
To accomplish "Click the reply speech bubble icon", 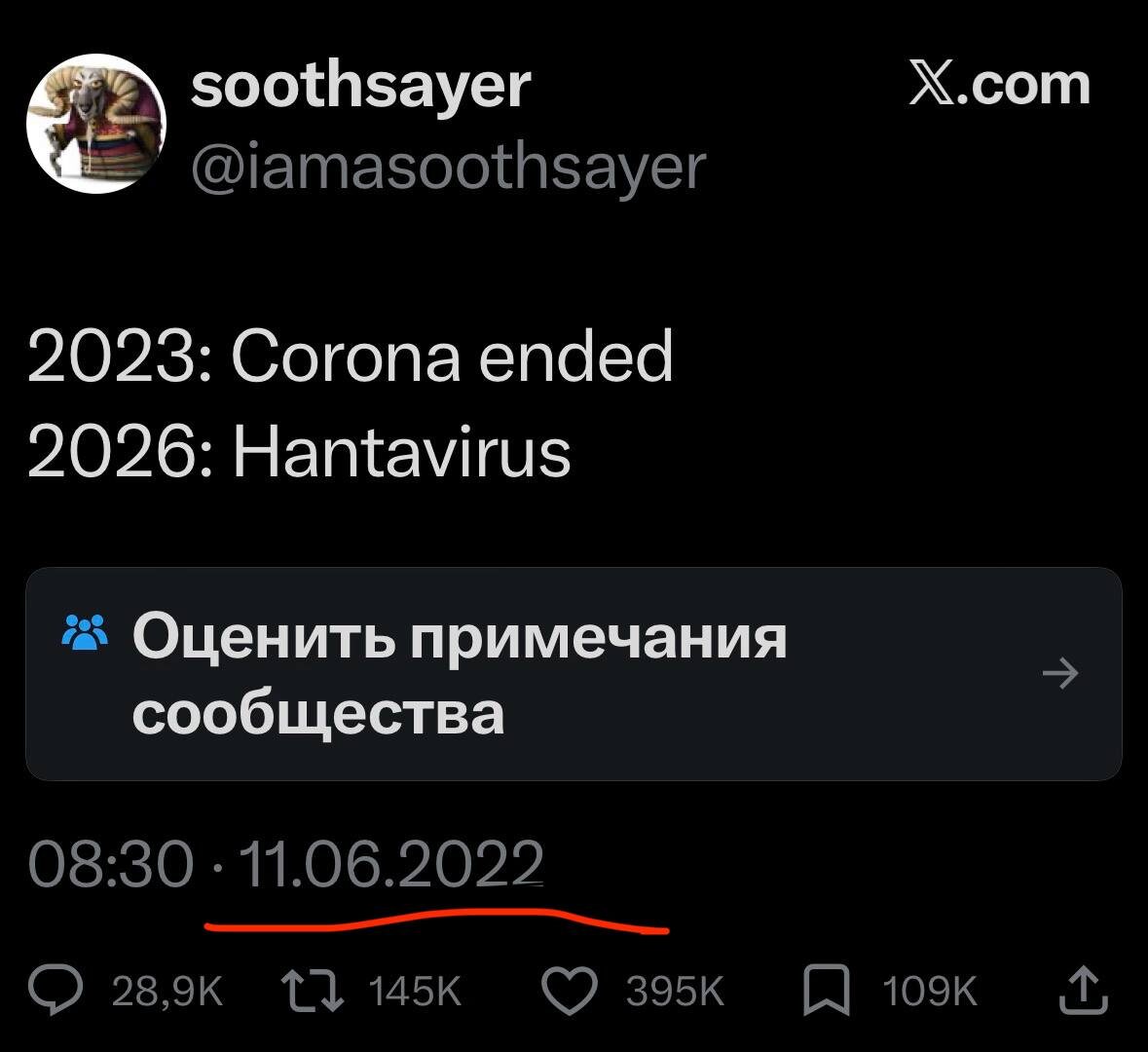I will pos(56,991).
